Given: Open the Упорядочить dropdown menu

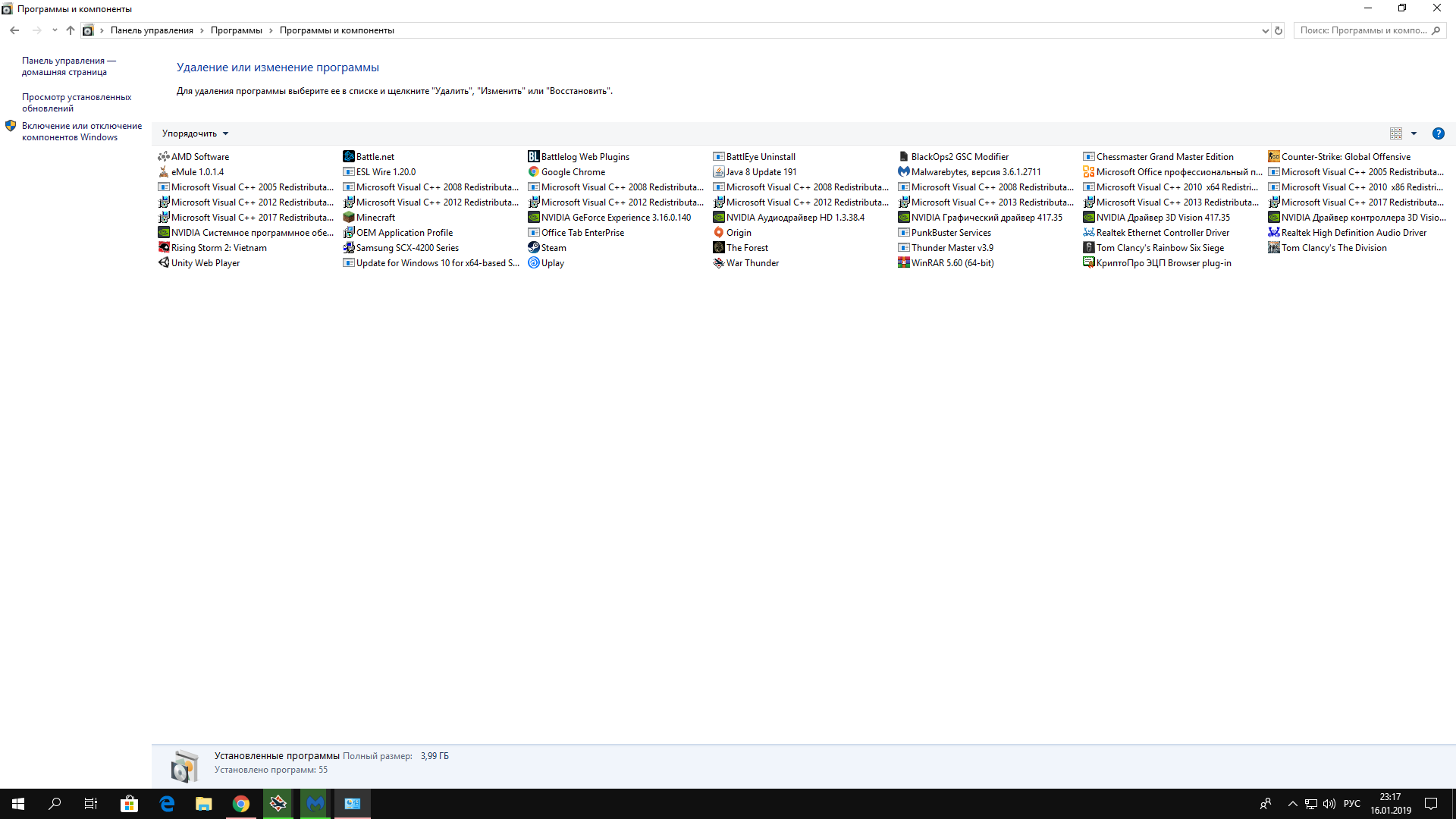Looking at the screenshot, I should [x=195, y=133].
